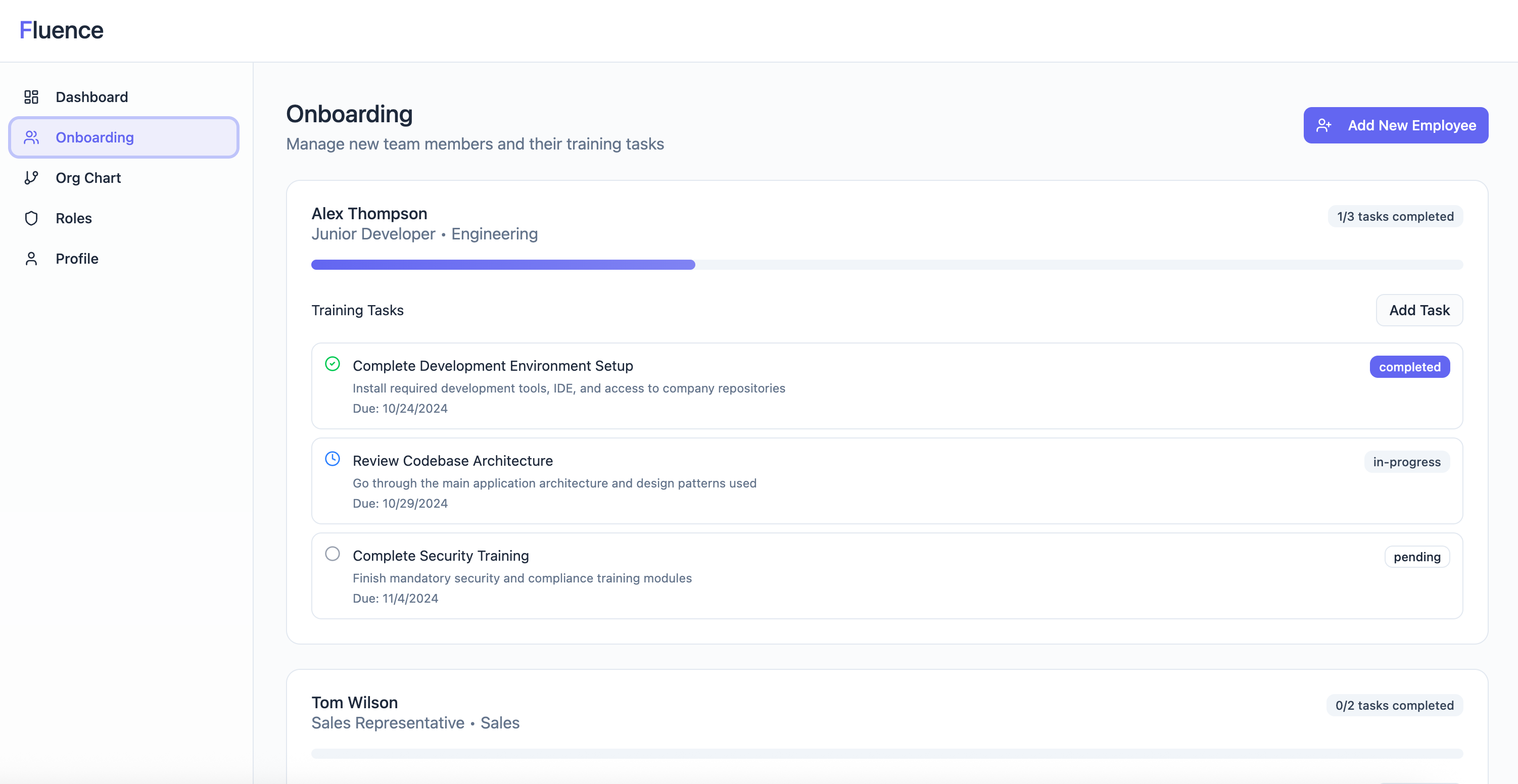Click the Add New Employee button
This screenshot has height=784, width=1518.
pyautogui.click(x=1395, y=125)
